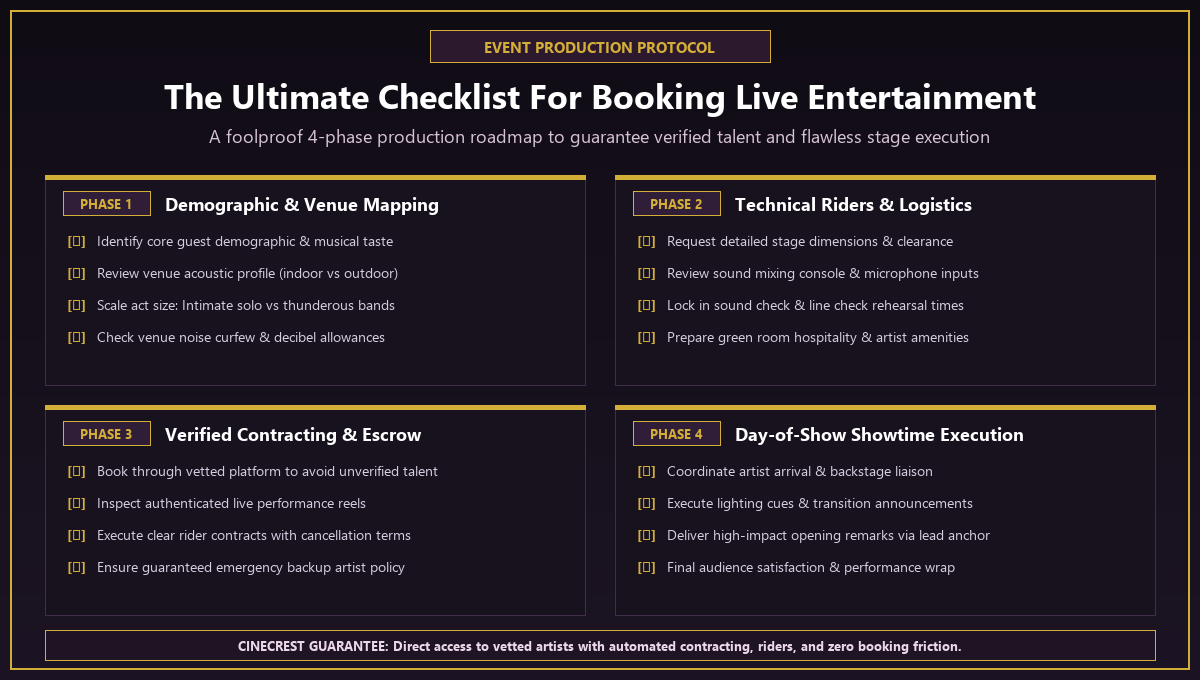Select the Technical Riders & Logistics heading
The height and width of the screenshot is (680, 1200).
tap(853, 205)
